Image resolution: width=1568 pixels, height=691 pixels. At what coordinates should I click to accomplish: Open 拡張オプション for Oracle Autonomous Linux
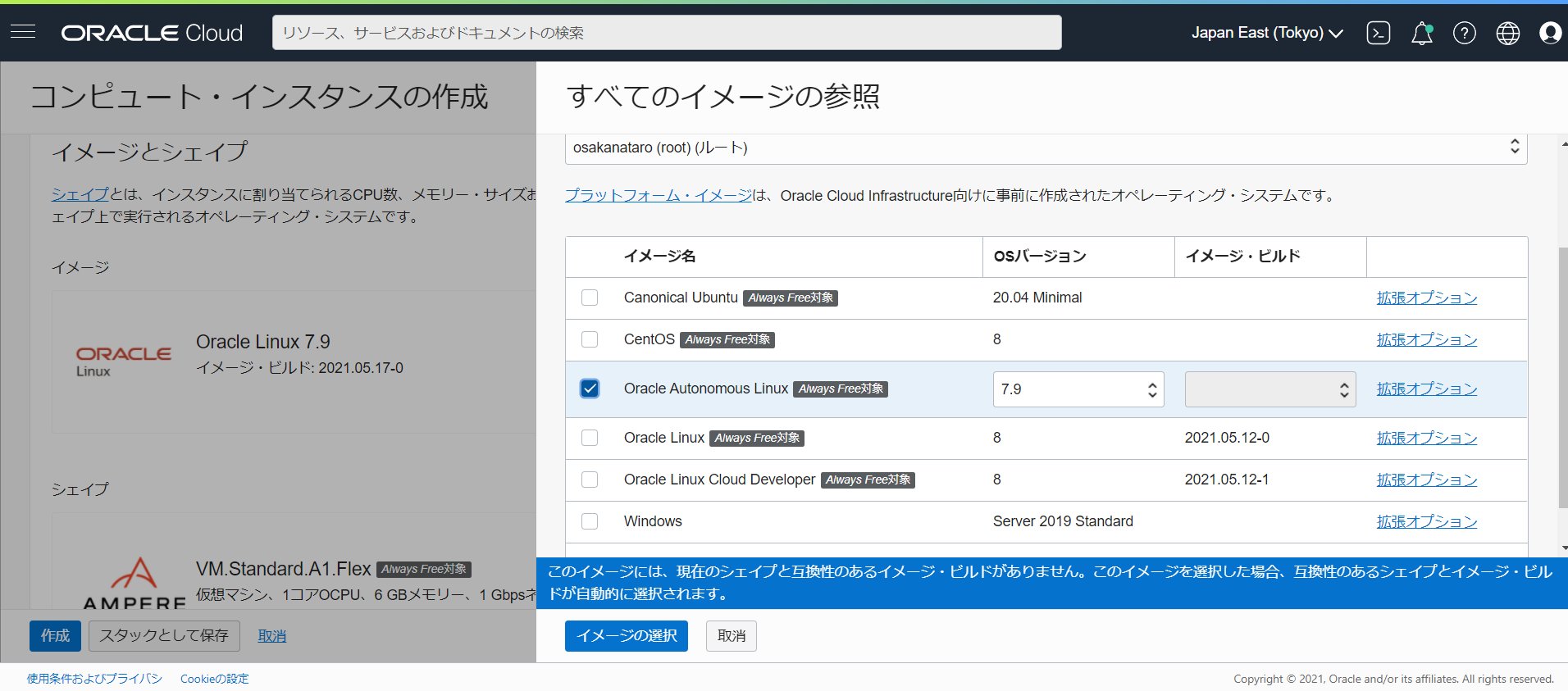1427,389
